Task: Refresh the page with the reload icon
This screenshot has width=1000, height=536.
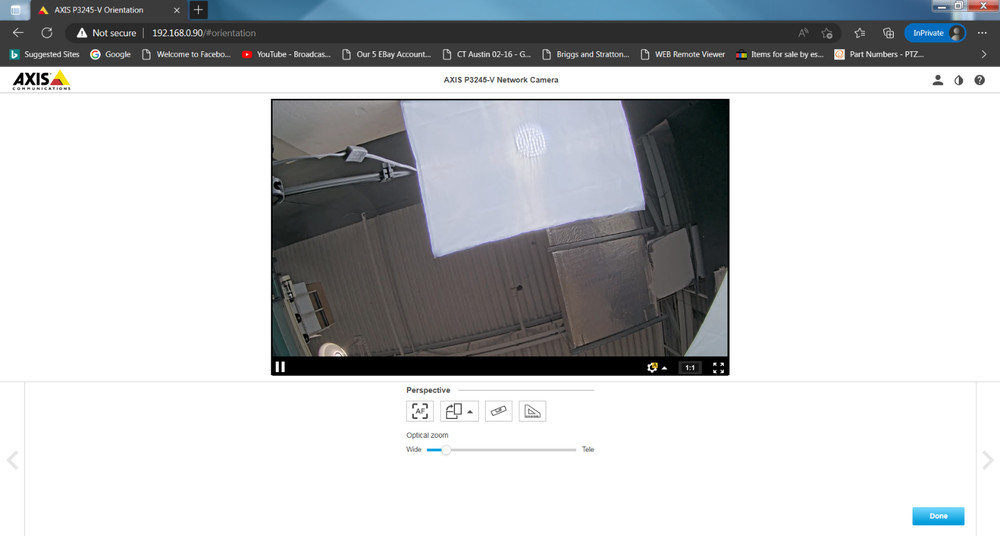Action: point(47,33)
